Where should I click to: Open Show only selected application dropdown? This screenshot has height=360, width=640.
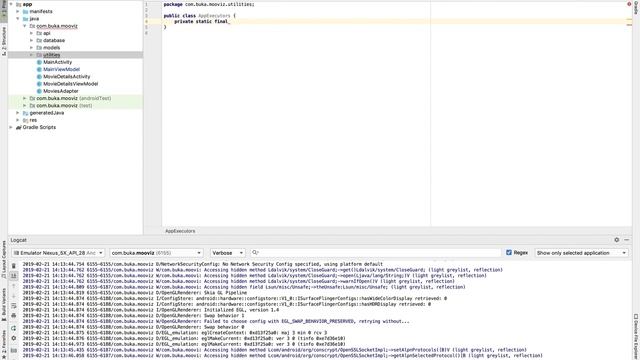pos(581,253)
